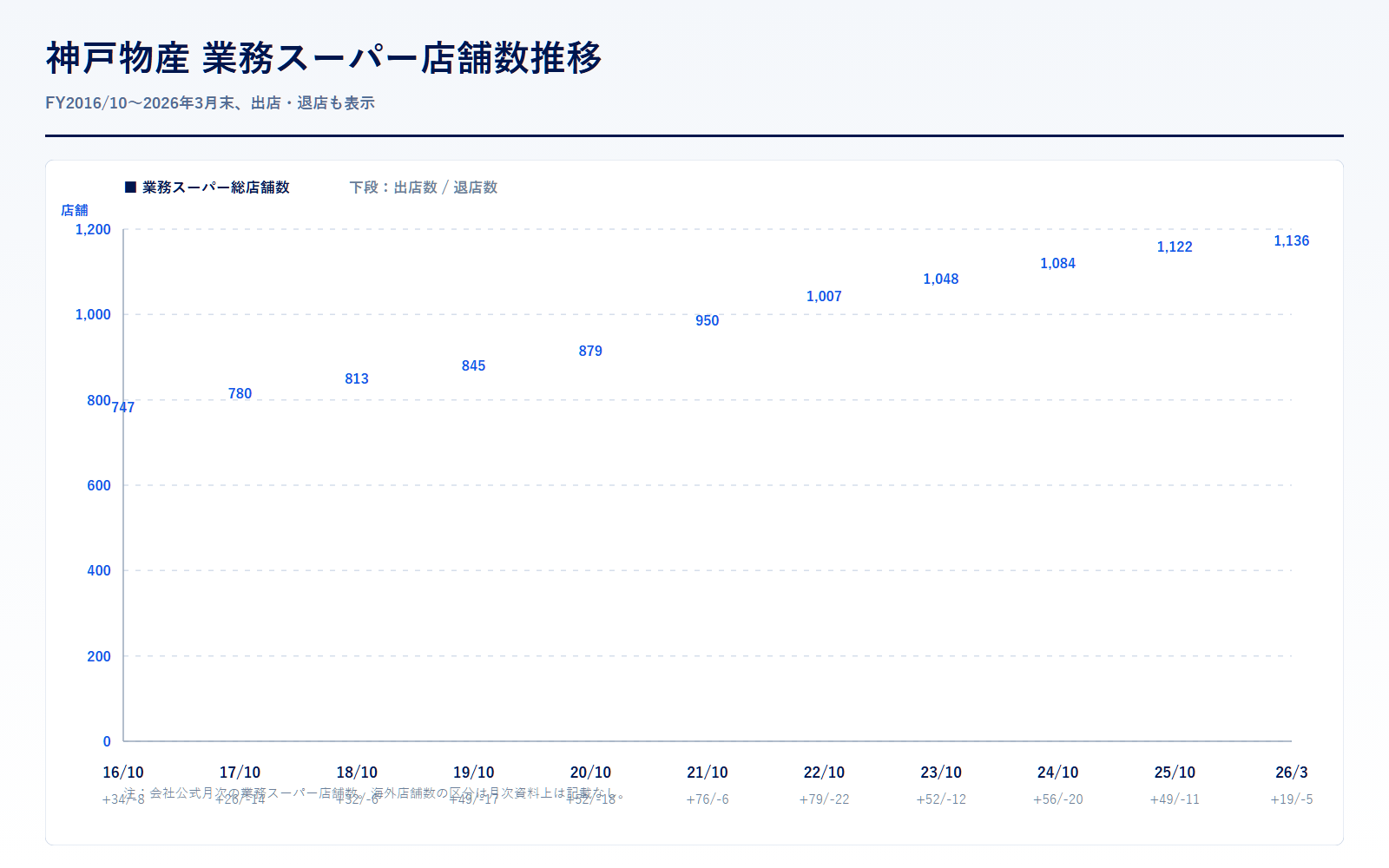Click the subtitle starting with FY2016/10
Viewport: 1389px width, 868px height.
coord(210,103)
